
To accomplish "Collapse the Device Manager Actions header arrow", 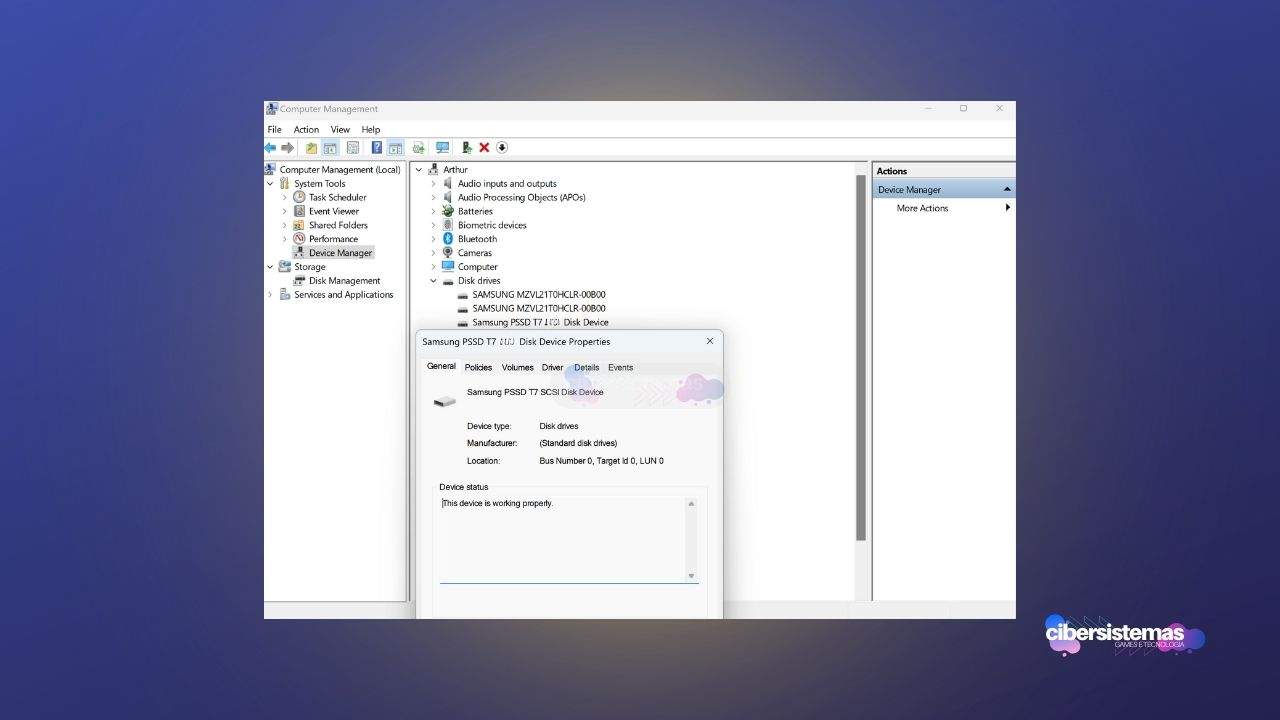I will click(1007, 190).
